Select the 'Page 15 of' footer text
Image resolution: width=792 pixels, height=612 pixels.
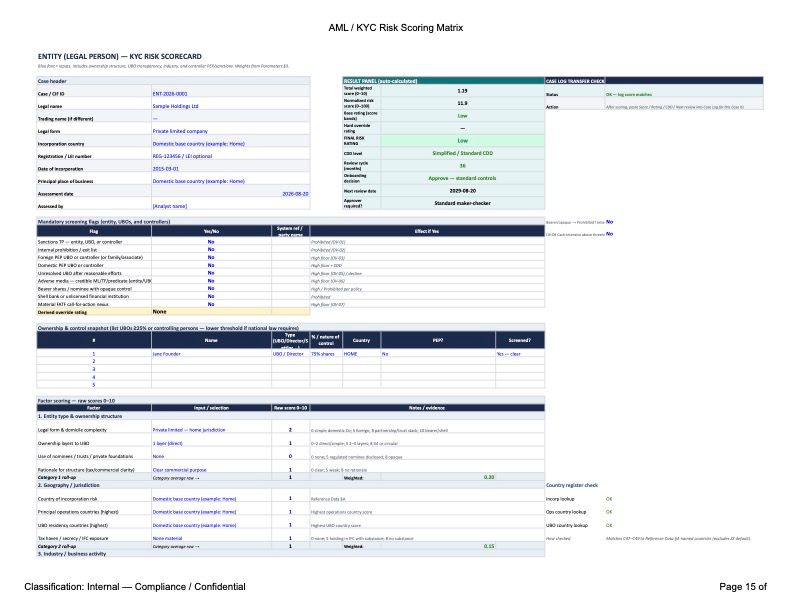click(x=743, y=587)
